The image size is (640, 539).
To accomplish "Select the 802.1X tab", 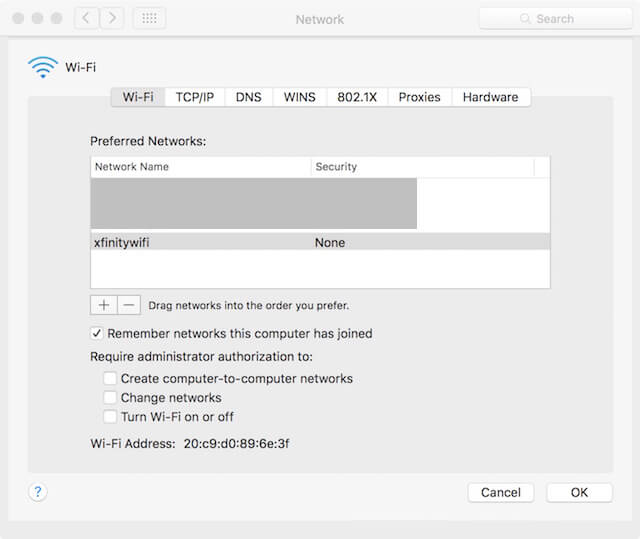I will click(x=357, y=97).
